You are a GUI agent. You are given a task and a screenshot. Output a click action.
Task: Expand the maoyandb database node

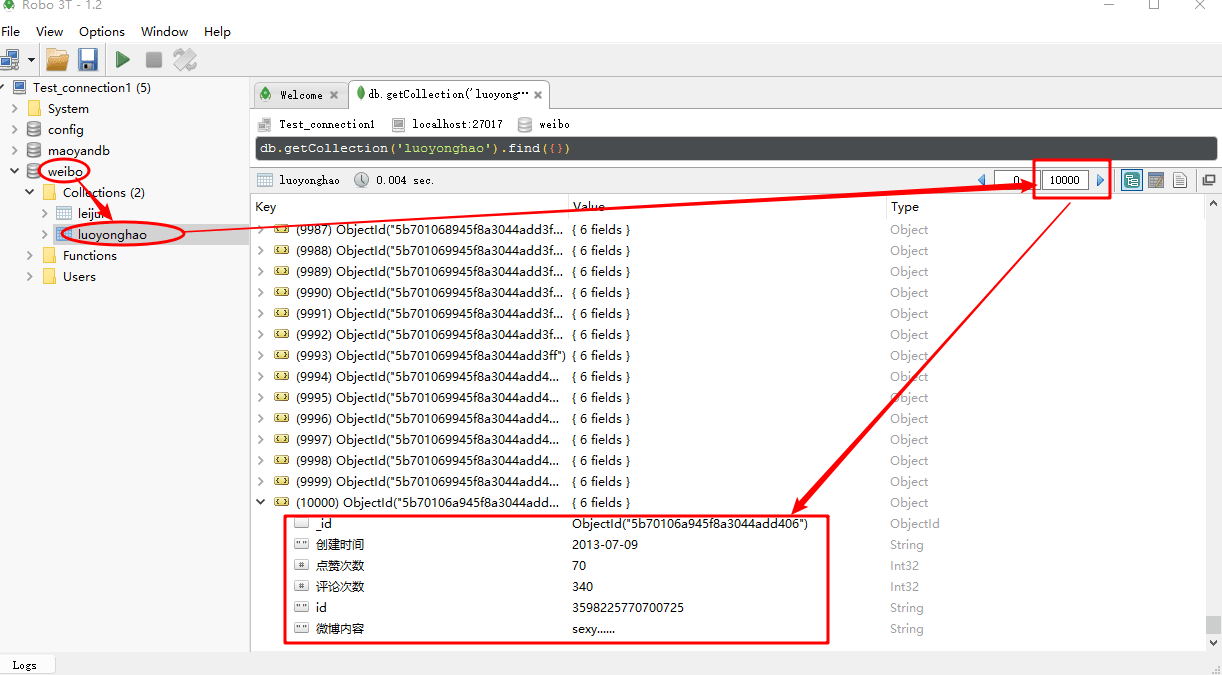click(x=14, y=151)
